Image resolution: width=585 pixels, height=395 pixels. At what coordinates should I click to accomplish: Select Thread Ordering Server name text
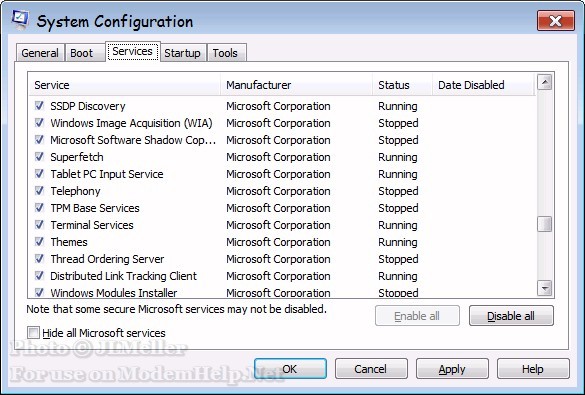[107, 259]
